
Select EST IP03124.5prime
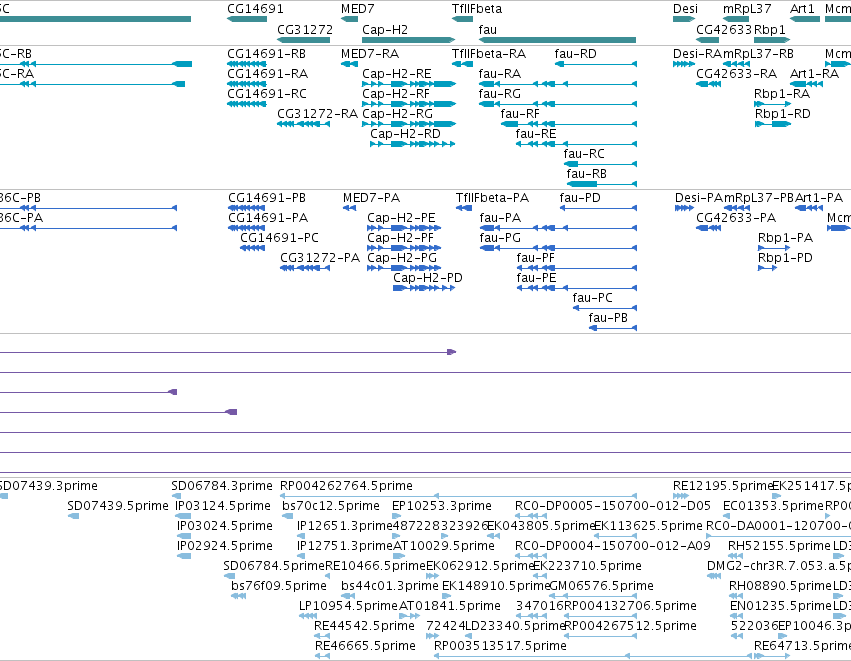pos(183,516)
